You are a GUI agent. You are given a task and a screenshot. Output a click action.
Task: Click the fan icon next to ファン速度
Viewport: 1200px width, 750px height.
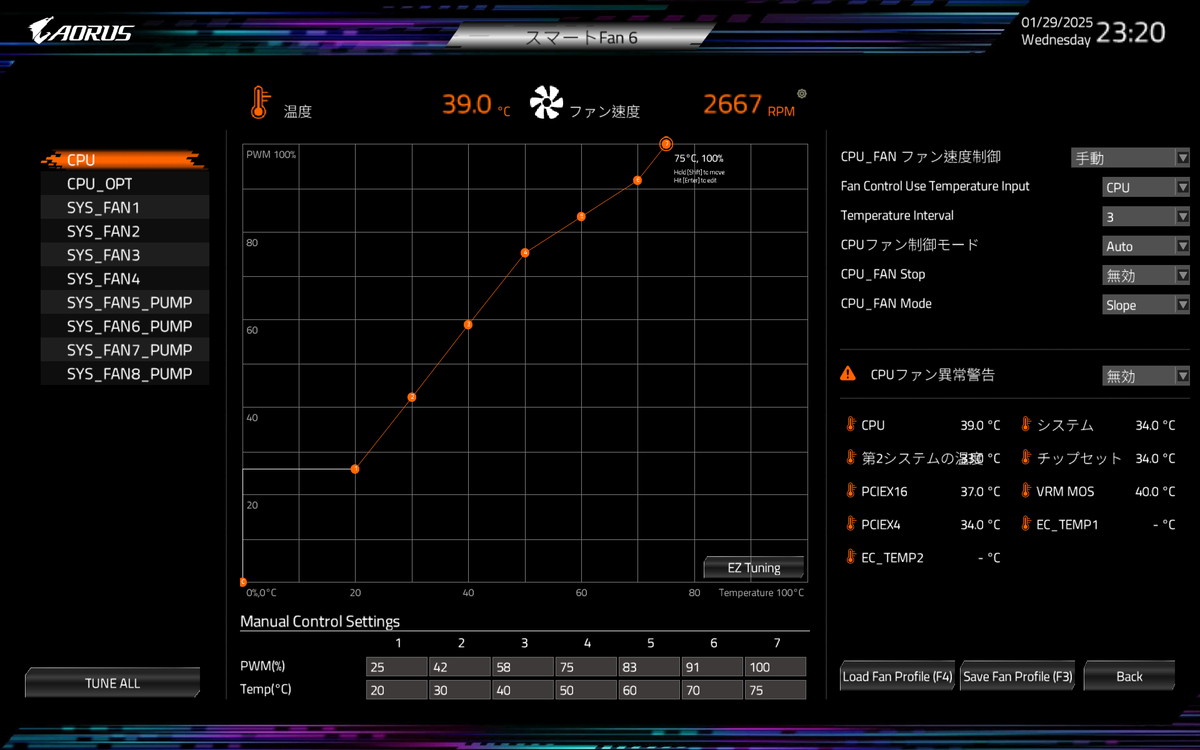[546, 103]
